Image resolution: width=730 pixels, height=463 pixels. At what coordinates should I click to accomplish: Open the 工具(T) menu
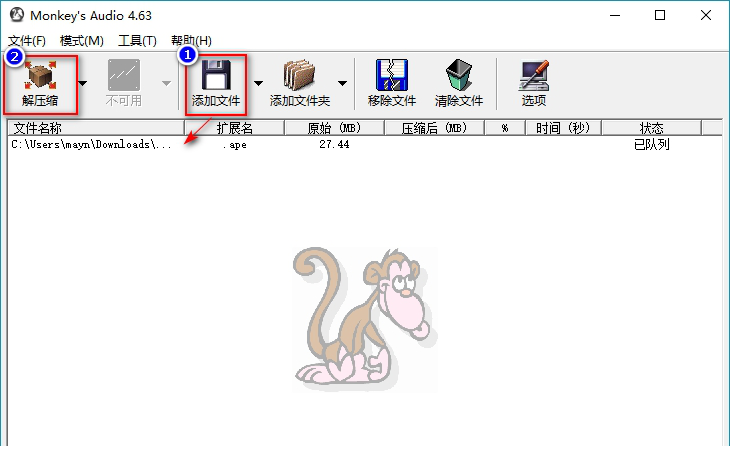(137, 40)
